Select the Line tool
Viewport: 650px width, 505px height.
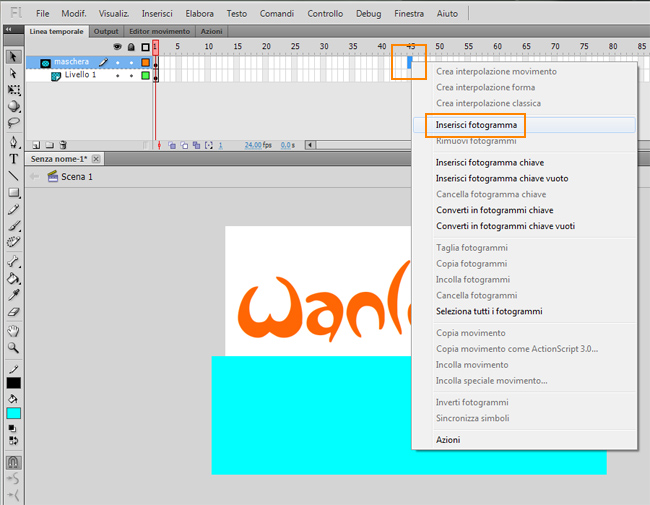point(13,176)
